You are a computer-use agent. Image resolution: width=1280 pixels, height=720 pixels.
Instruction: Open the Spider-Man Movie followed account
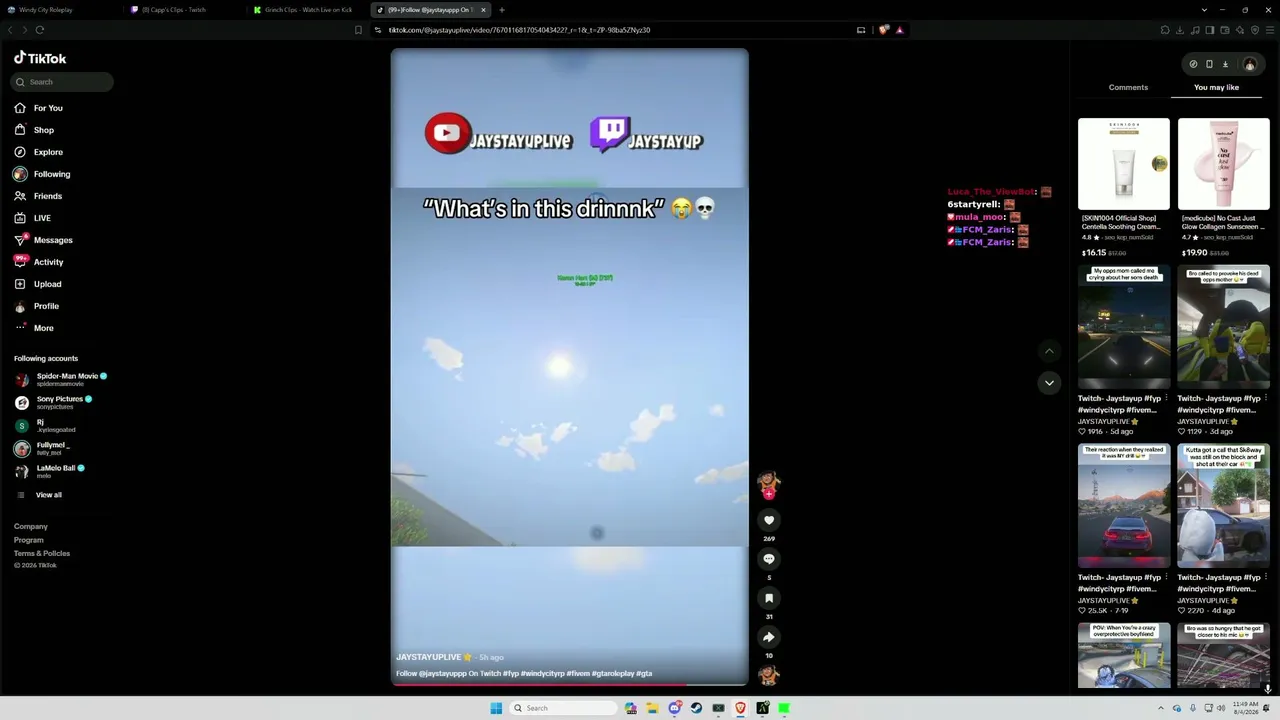pos(62,379)
